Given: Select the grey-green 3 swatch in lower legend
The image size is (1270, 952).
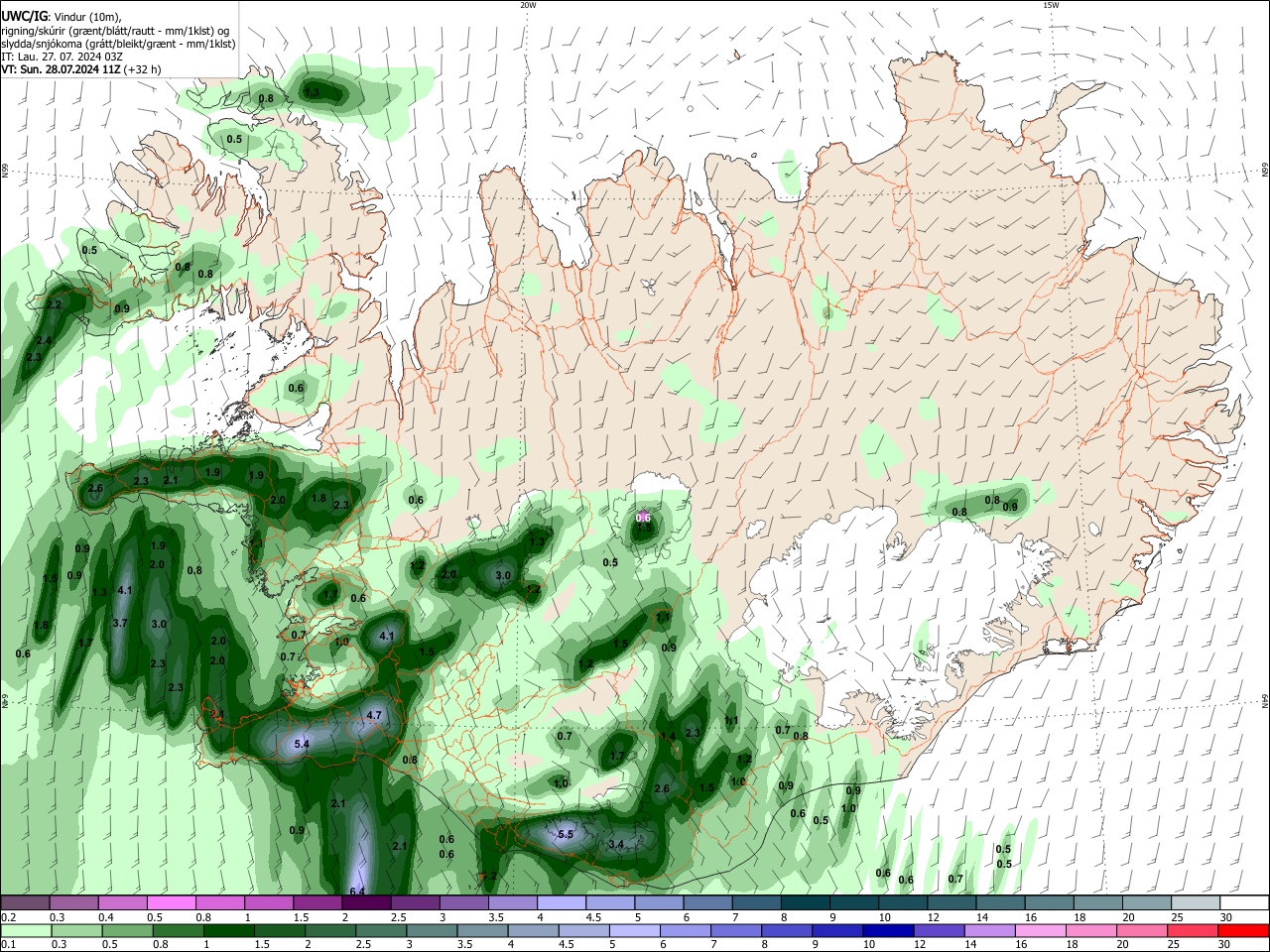Looking at the screenshot, I should pyautogui.click(x=433, y=930).
